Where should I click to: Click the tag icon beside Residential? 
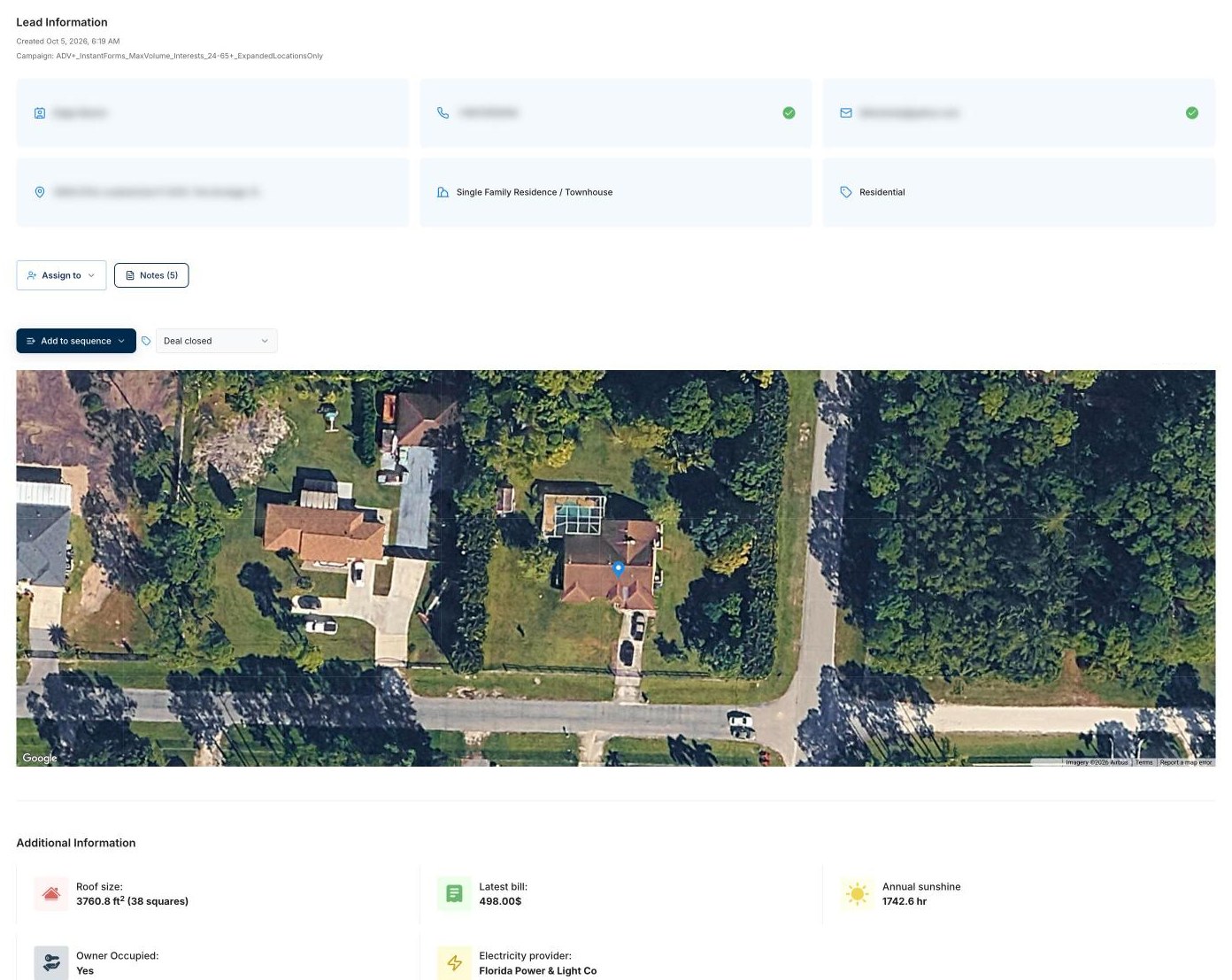846,192
